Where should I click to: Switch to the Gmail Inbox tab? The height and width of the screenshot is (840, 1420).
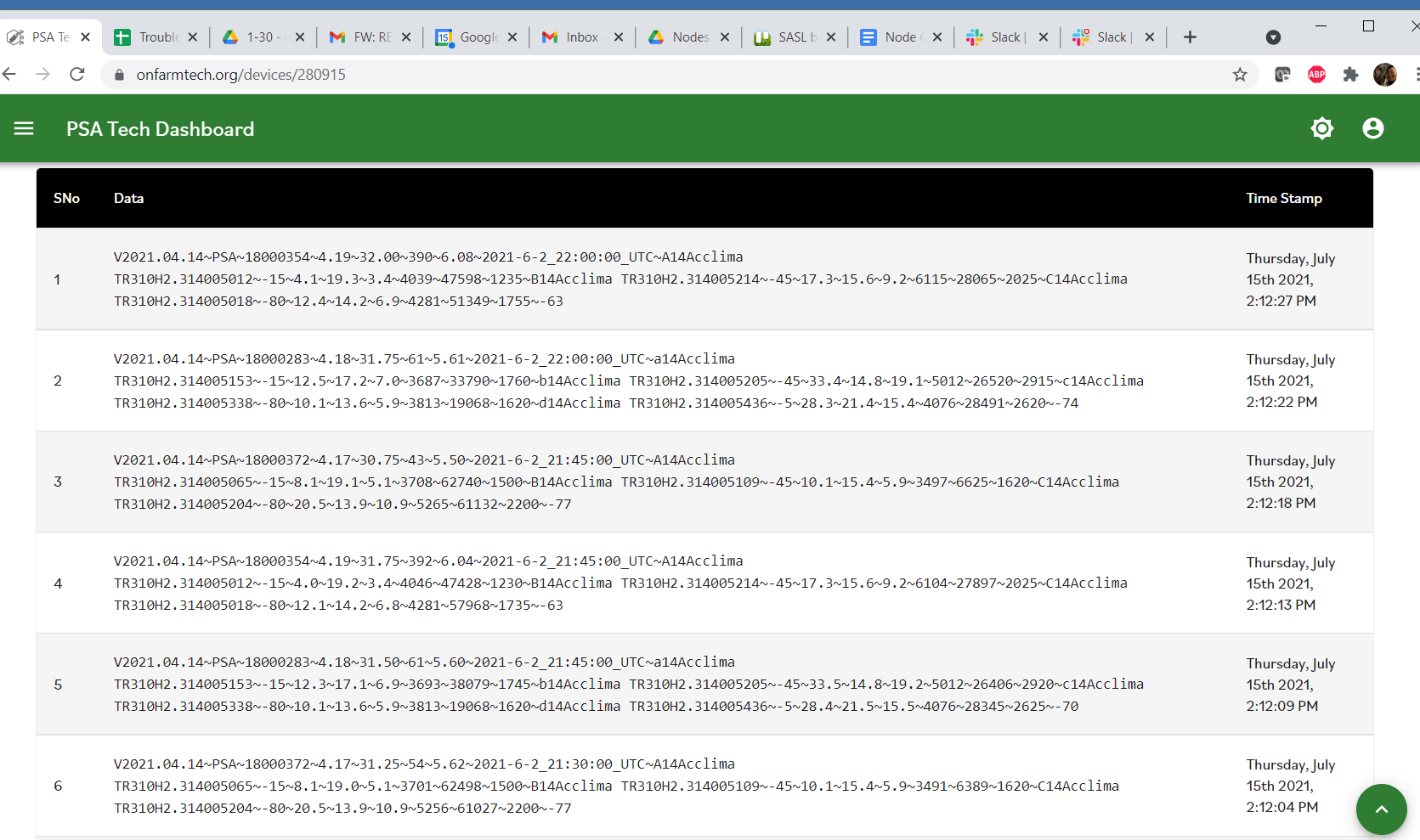[x=576, y=37]
